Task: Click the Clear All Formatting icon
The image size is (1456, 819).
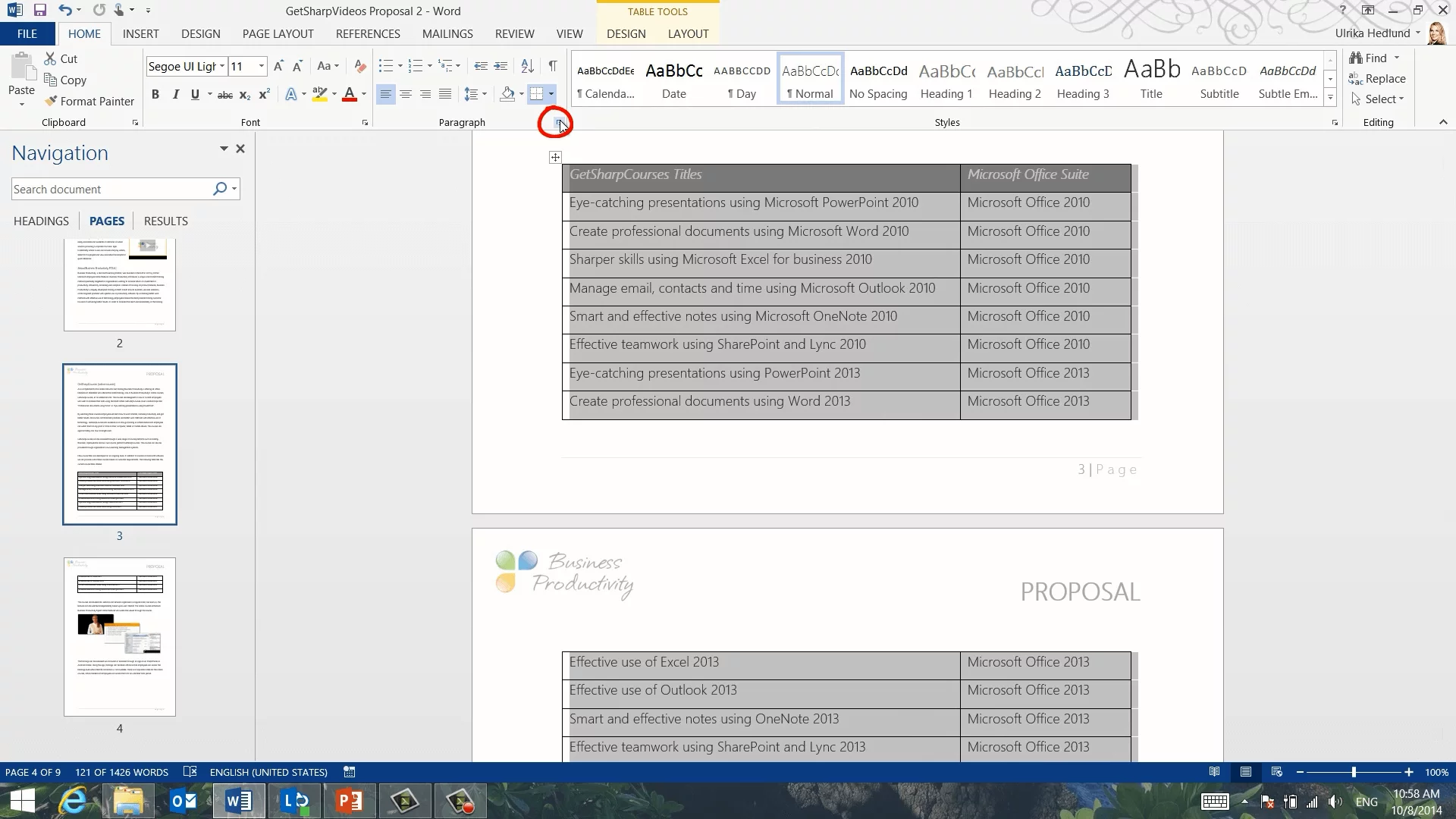Action: pos(360,66)
